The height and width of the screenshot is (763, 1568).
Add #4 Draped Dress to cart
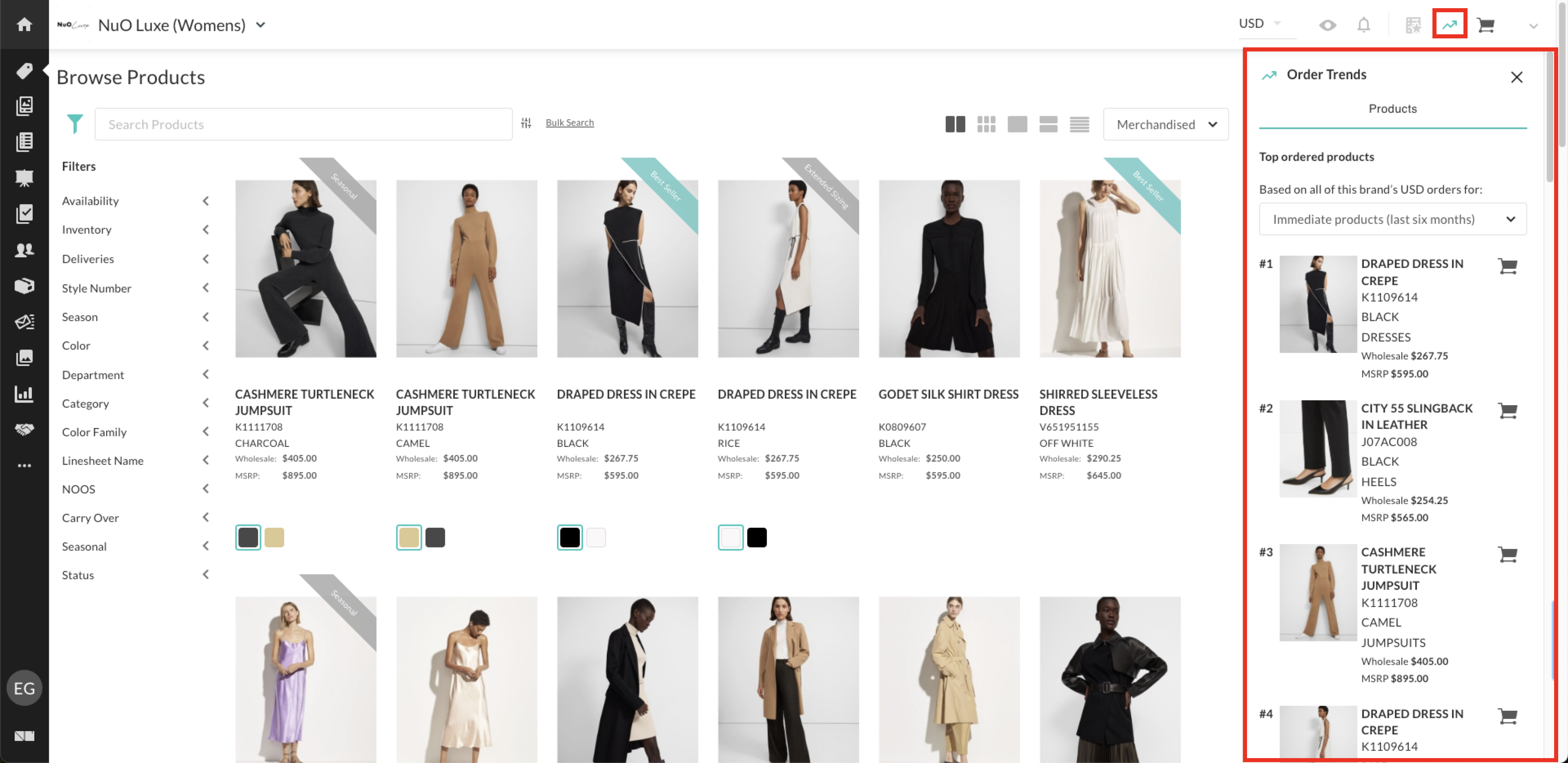pos(1507,716)
